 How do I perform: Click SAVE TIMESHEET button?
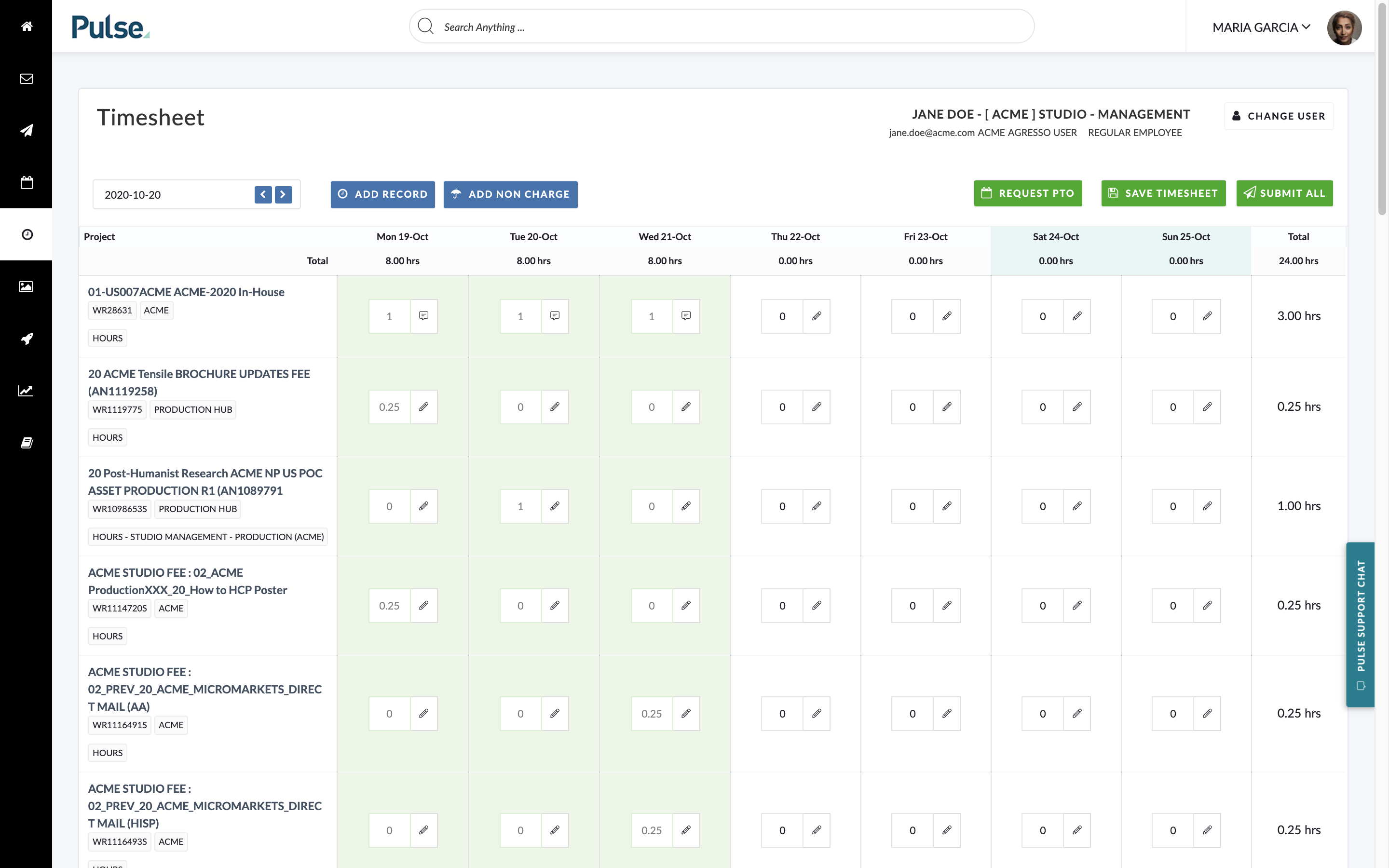[1163, 193]
